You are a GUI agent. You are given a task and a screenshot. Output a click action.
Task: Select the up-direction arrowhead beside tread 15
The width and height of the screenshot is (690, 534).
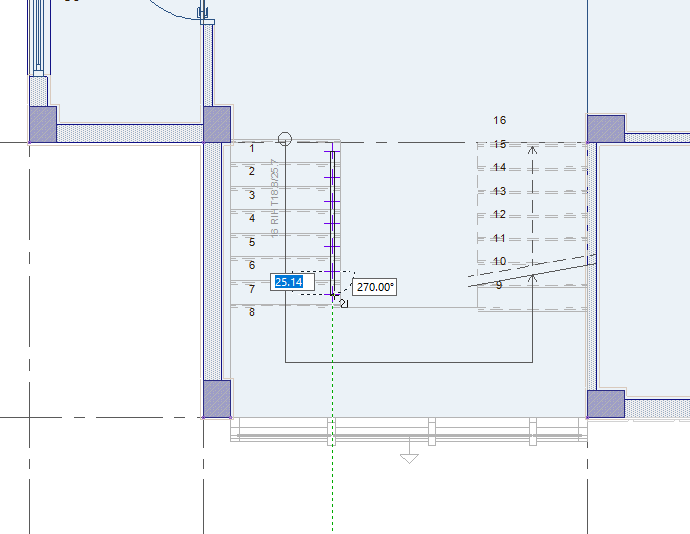coord(532,150)
